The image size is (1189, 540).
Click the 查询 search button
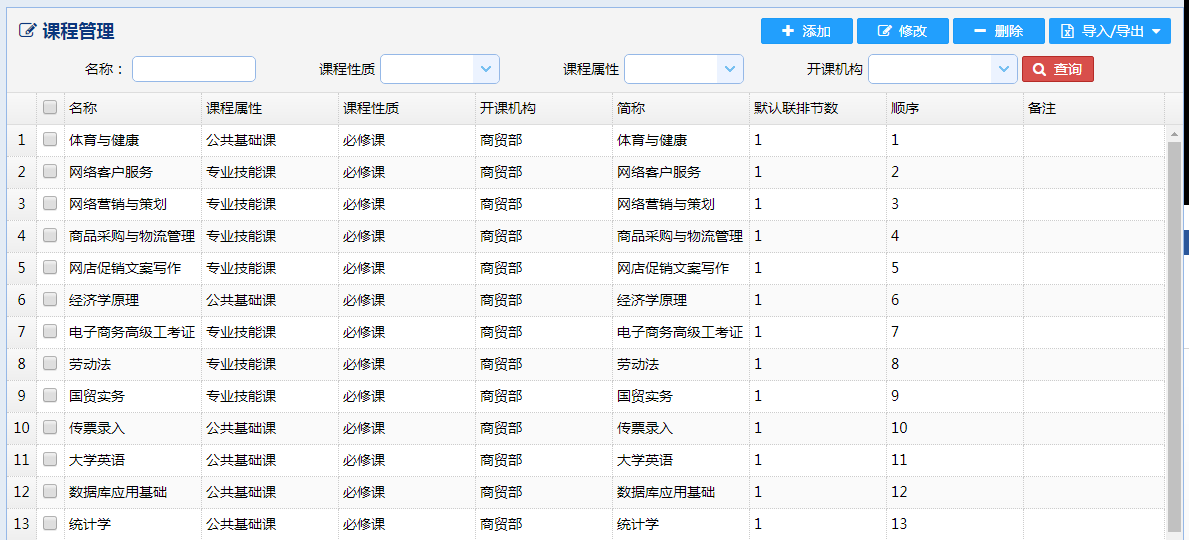tap(1058, 69)
